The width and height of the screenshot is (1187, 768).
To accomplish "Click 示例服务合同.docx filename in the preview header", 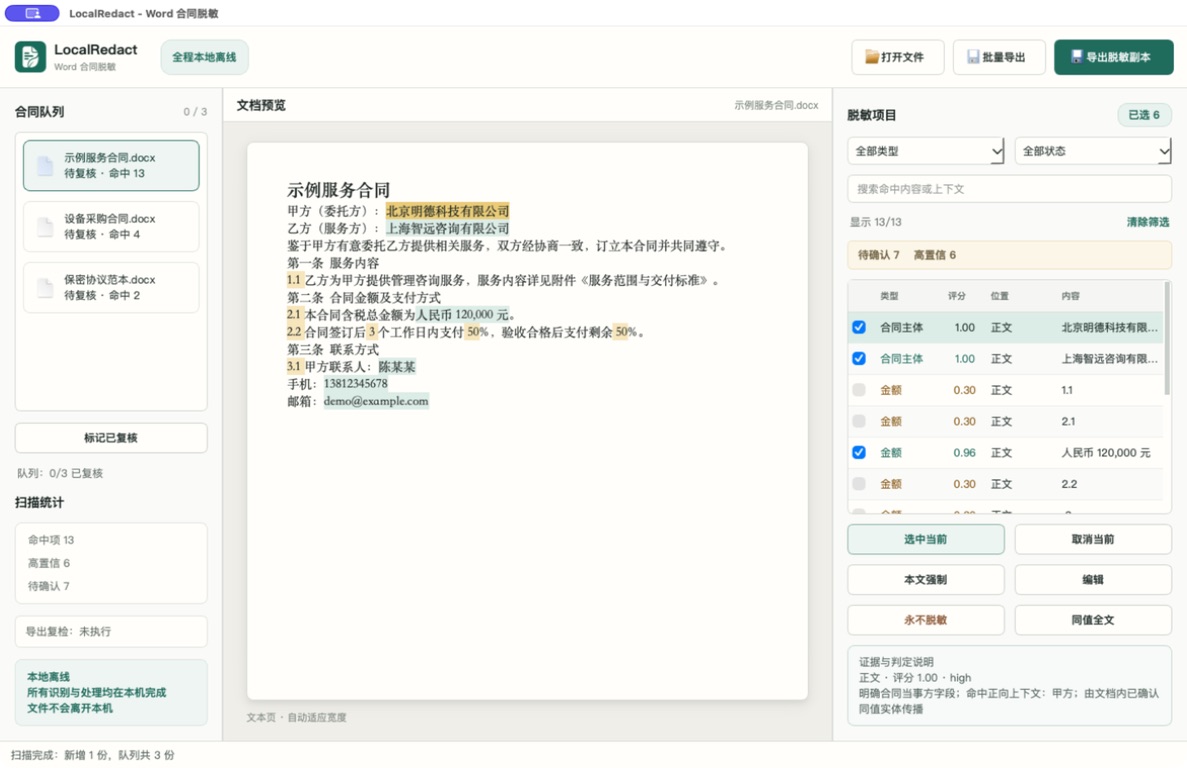I will [x=776, y=105].
